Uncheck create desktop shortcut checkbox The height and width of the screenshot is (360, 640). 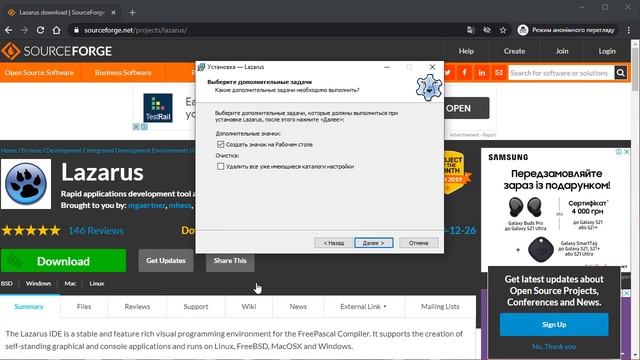220,144
